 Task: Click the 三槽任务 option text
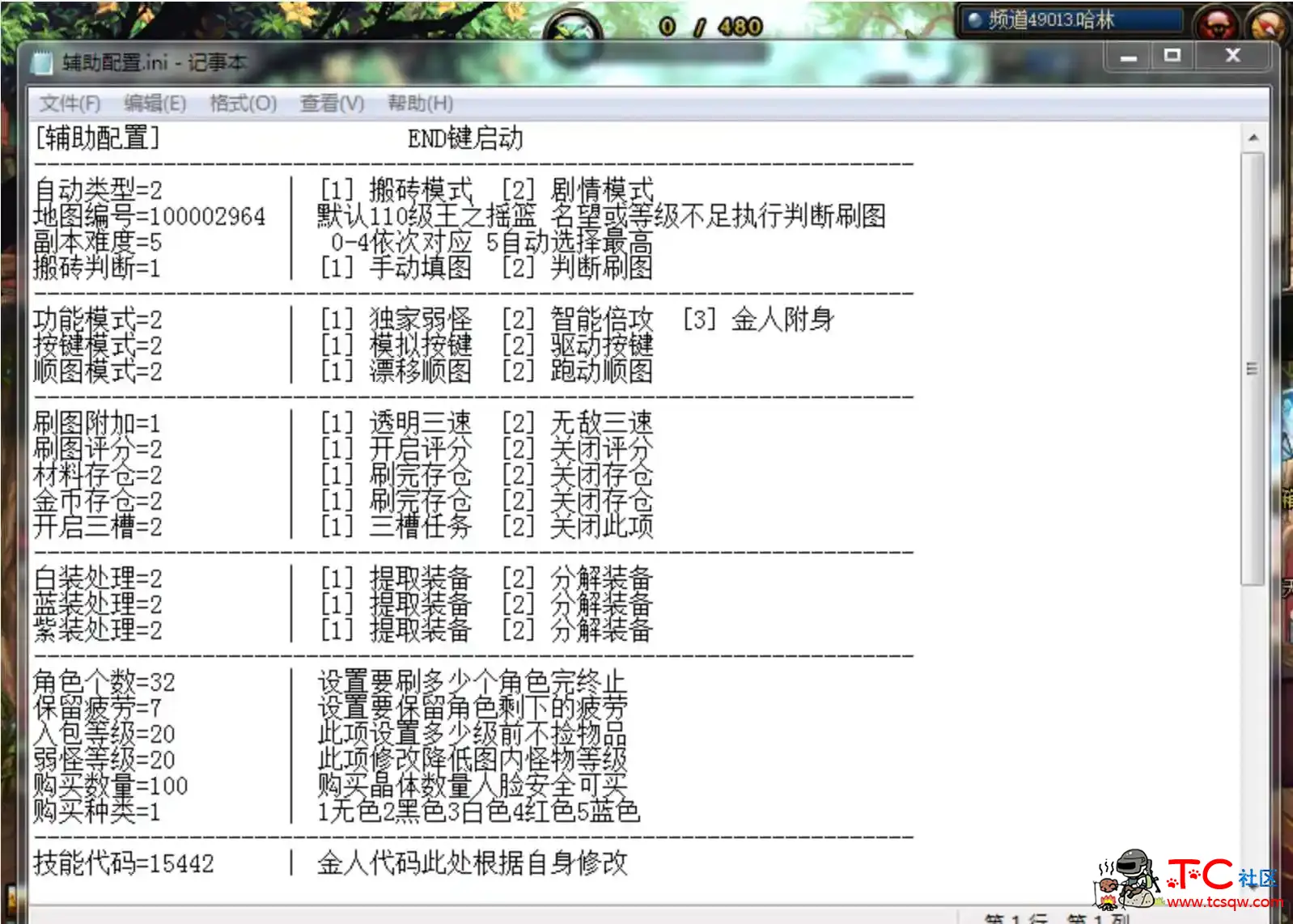(x=421, y=527)
